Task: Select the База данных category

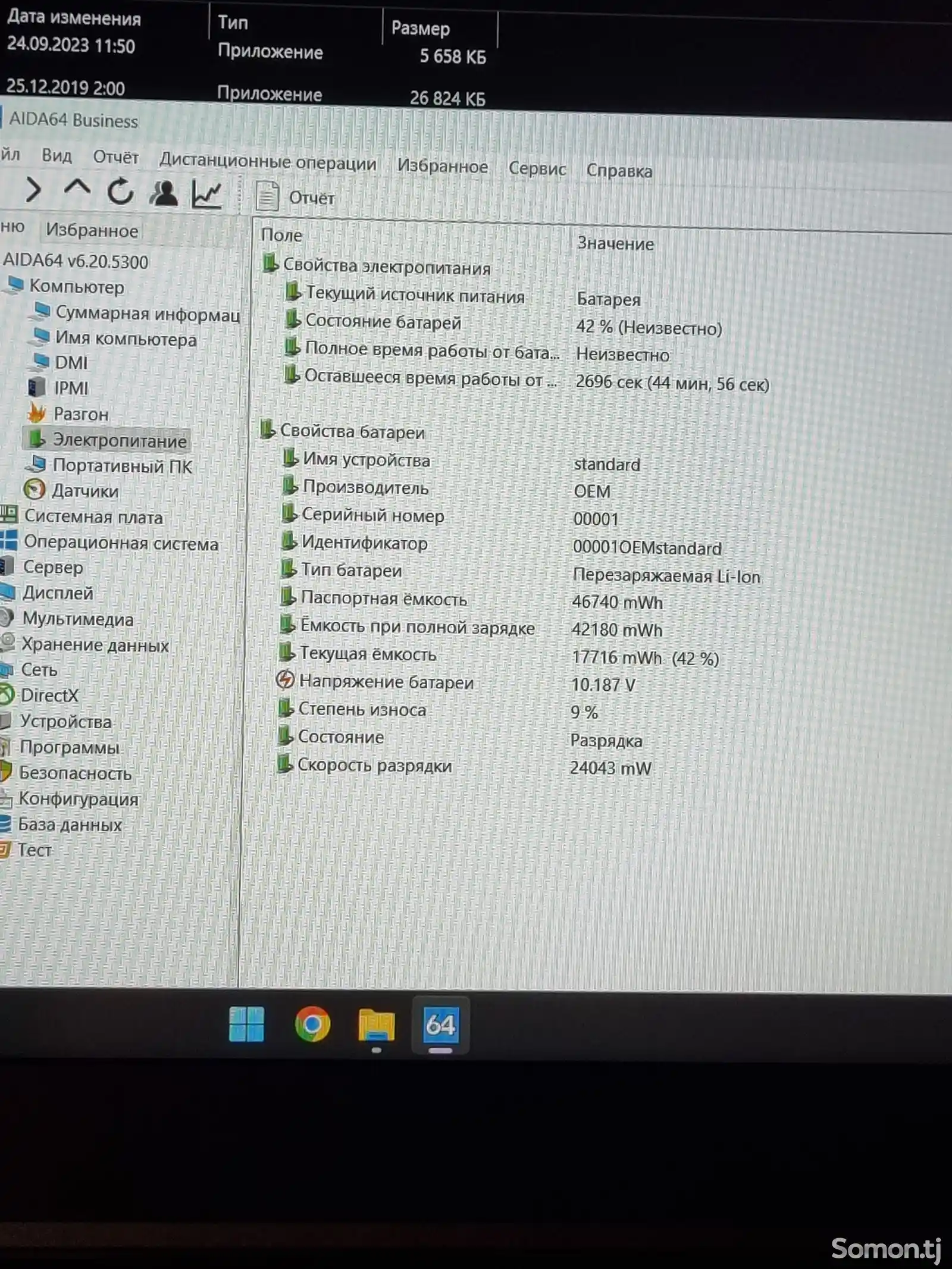Action: pos(61,825)
